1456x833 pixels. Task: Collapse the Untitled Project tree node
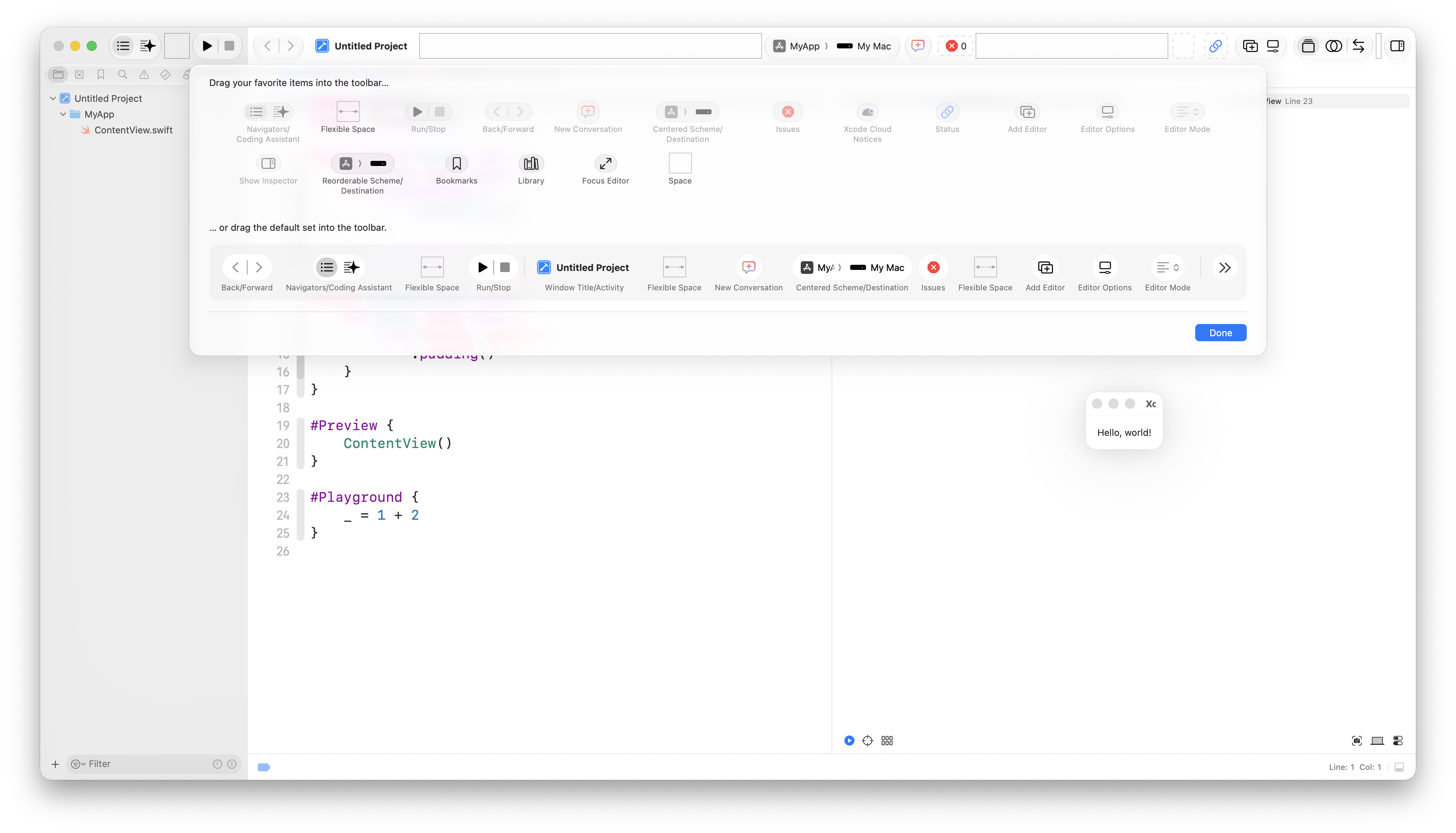coord(53,99)
